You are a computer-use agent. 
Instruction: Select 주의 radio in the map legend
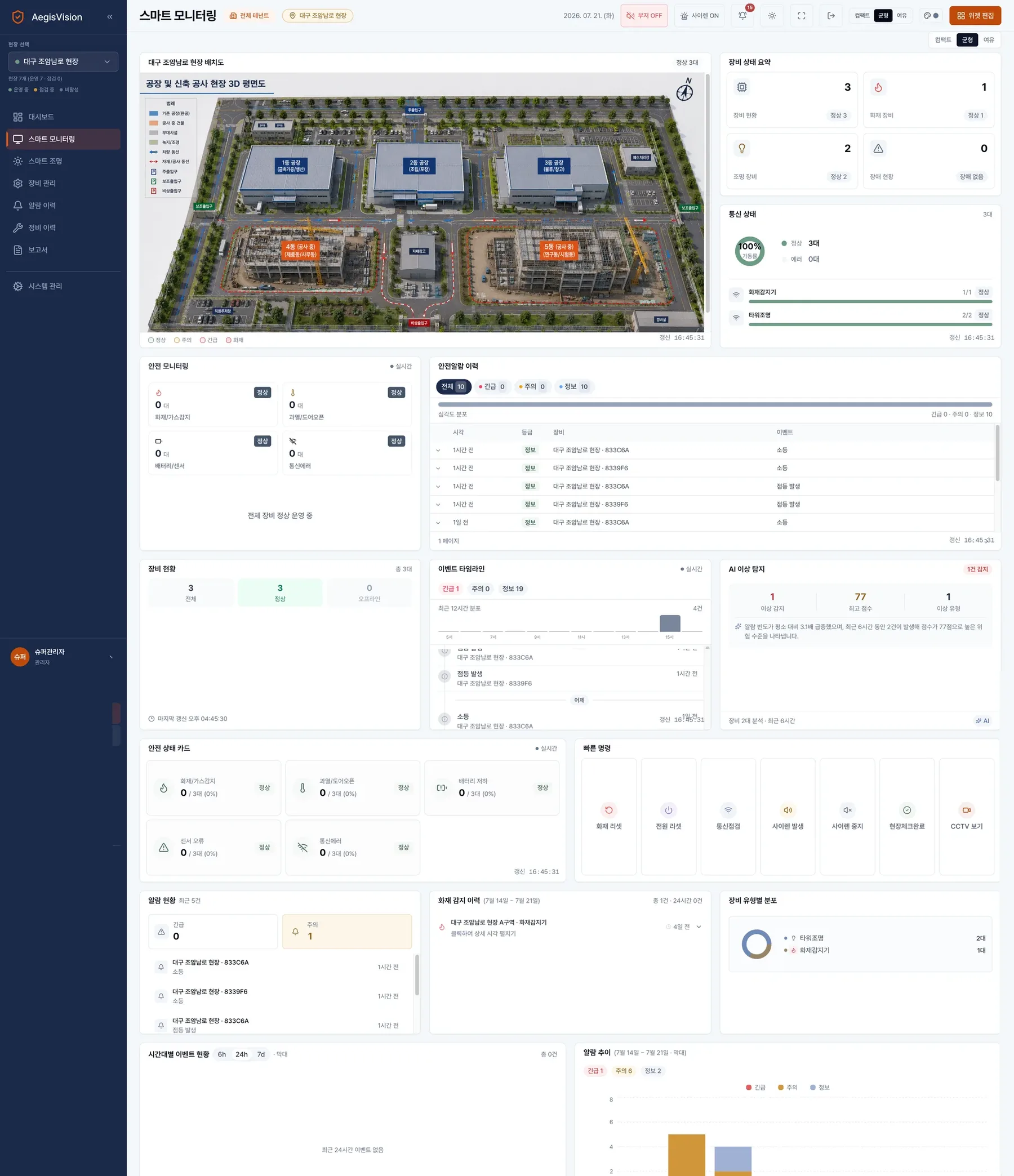177,340
